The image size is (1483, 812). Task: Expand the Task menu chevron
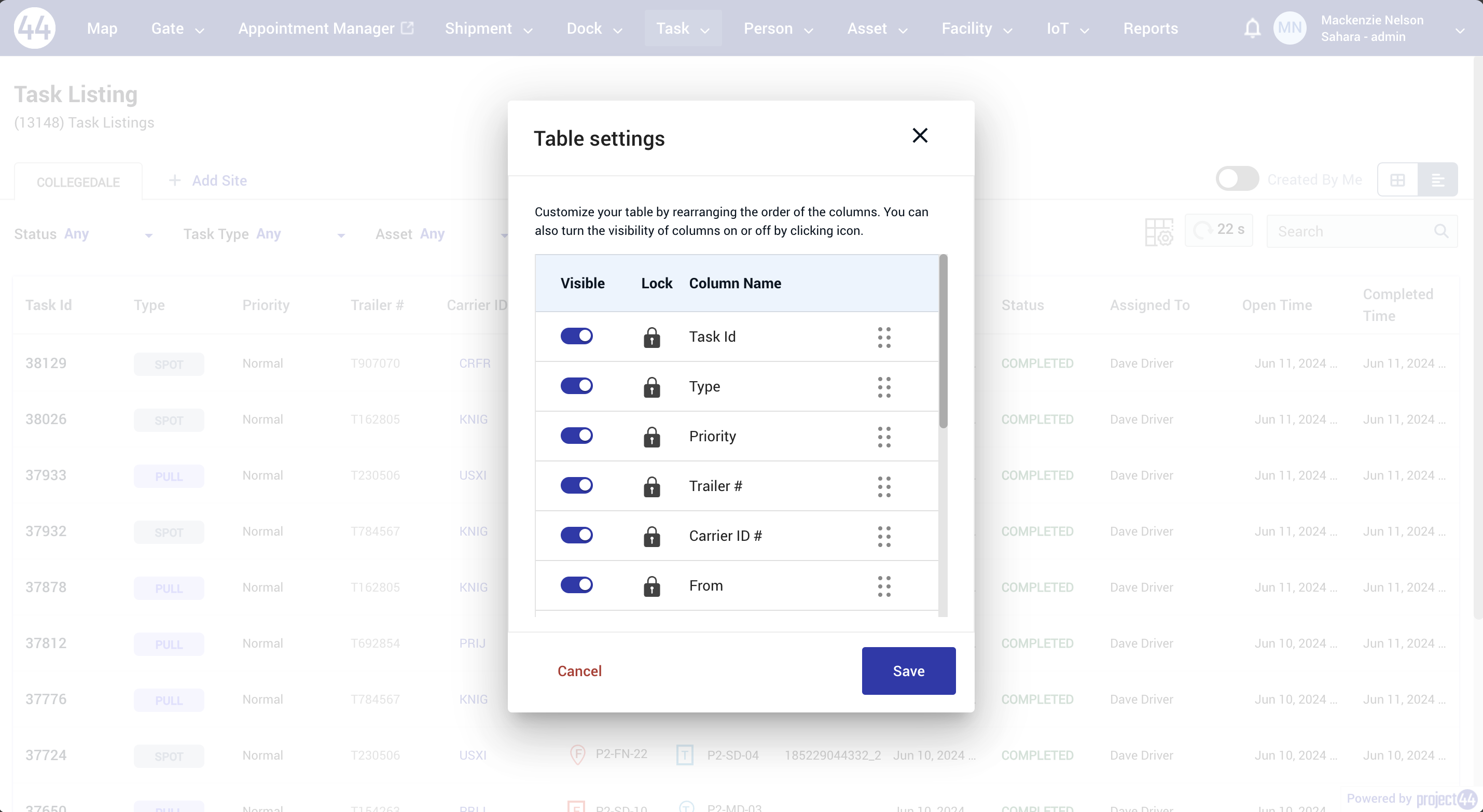[705, 31]
